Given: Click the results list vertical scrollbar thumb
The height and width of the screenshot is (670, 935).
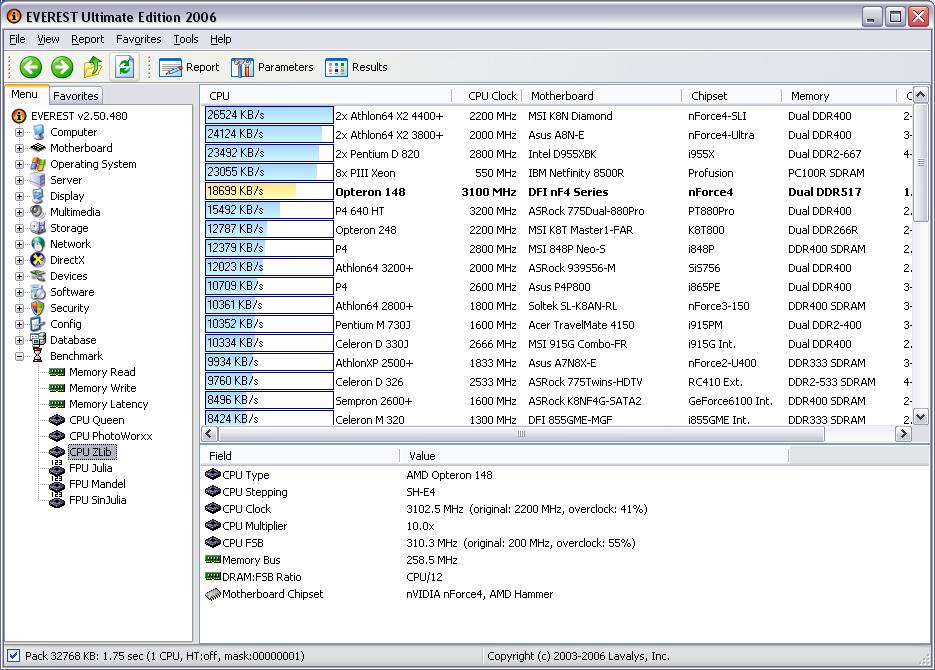Looking at the screenshot, I should pos(921,162).
